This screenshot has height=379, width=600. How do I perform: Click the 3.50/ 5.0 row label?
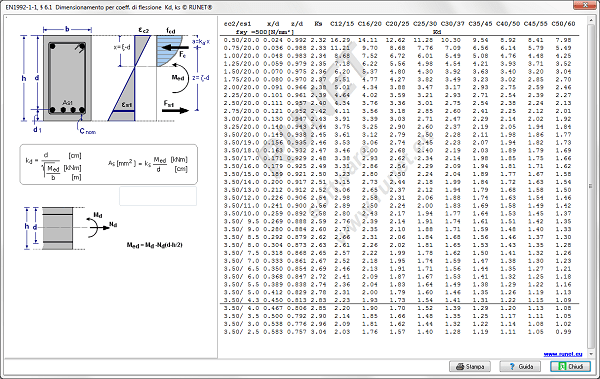click(241, 292)
